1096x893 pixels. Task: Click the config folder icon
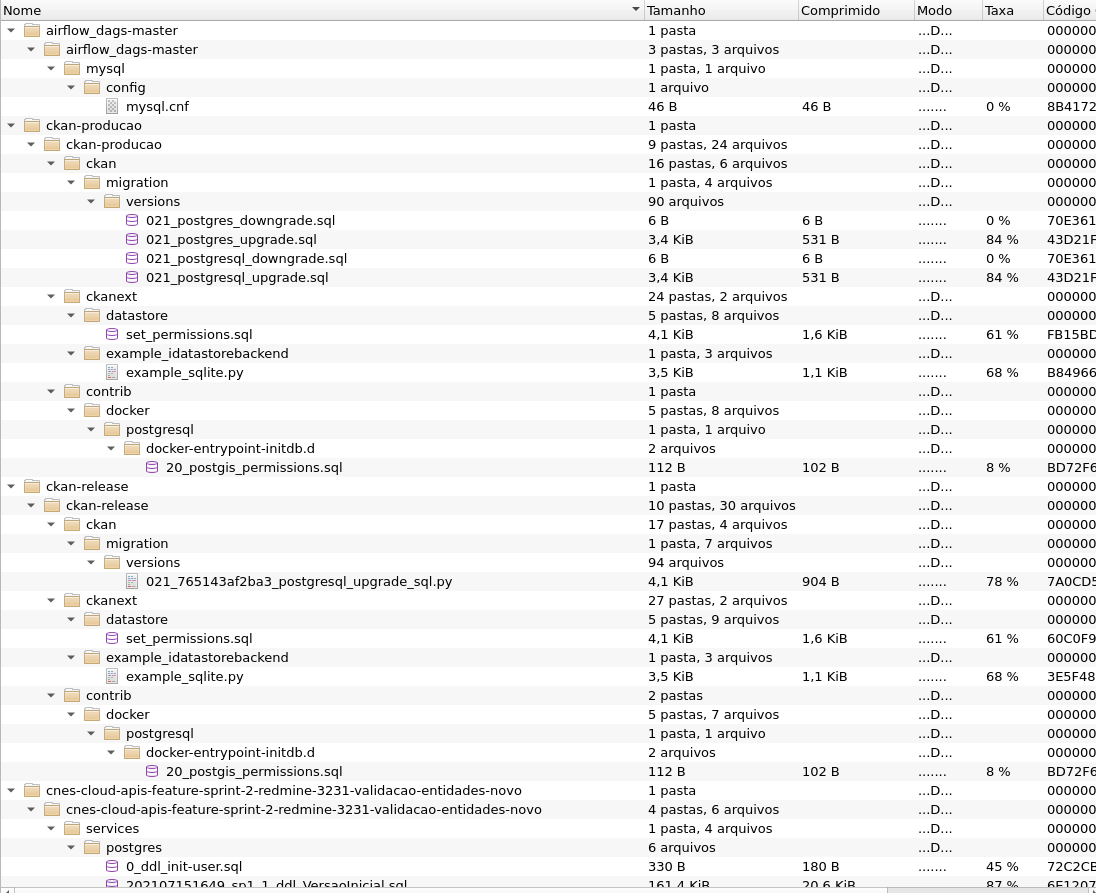tap(92, 87)
